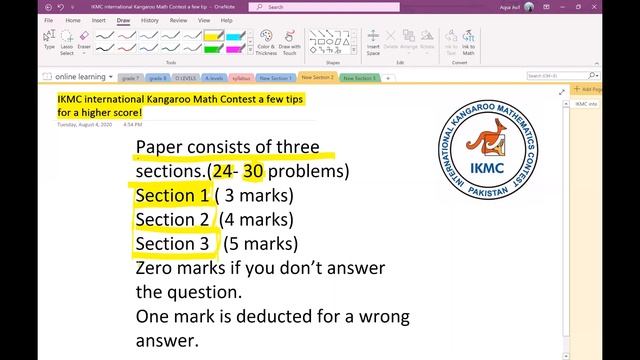Switch to the Insert ribbon tab
Viewport: 640px width, 360px height.
pyautogui.click(x=98, y=20)
